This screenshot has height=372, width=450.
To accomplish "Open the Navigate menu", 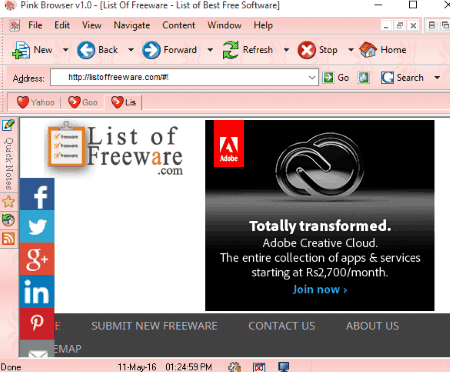I will coord(132,25).
